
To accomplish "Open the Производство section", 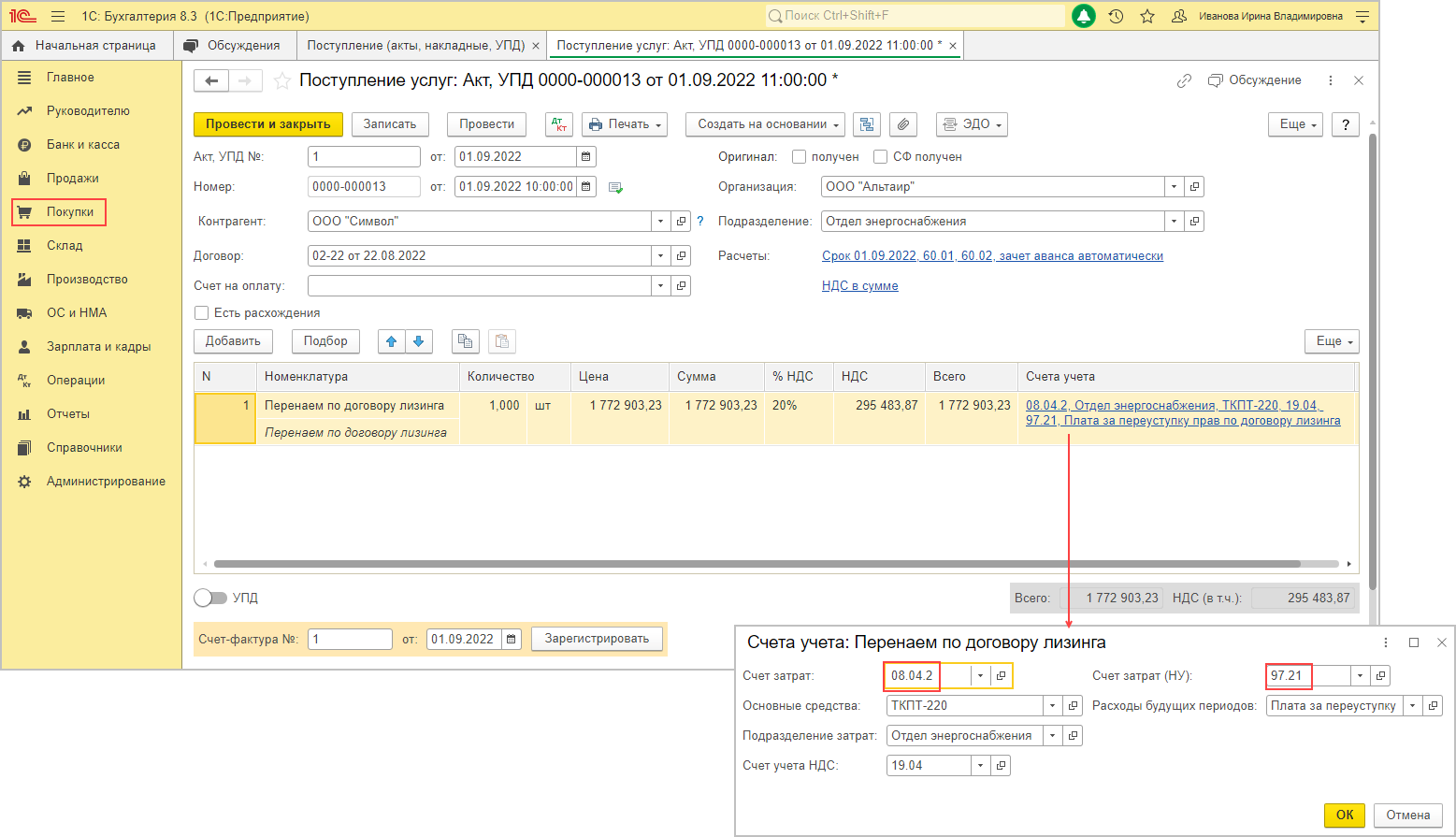I will pyautogui.click(x=87, y=280).
